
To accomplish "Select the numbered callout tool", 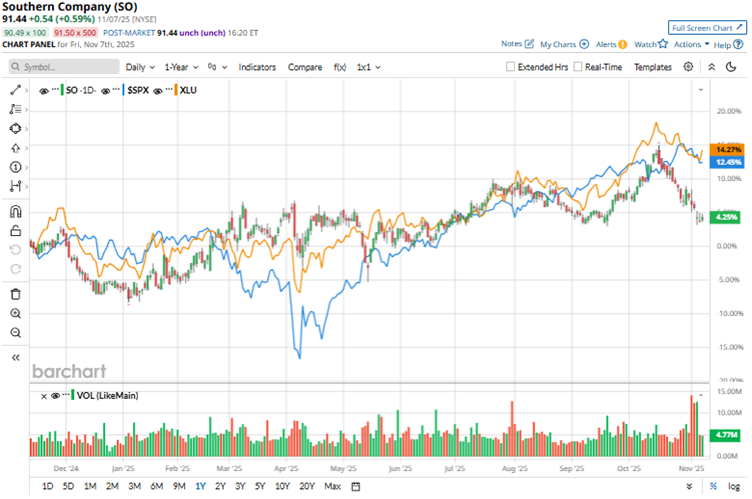I will pyautogui.click(x=15, y=167).
